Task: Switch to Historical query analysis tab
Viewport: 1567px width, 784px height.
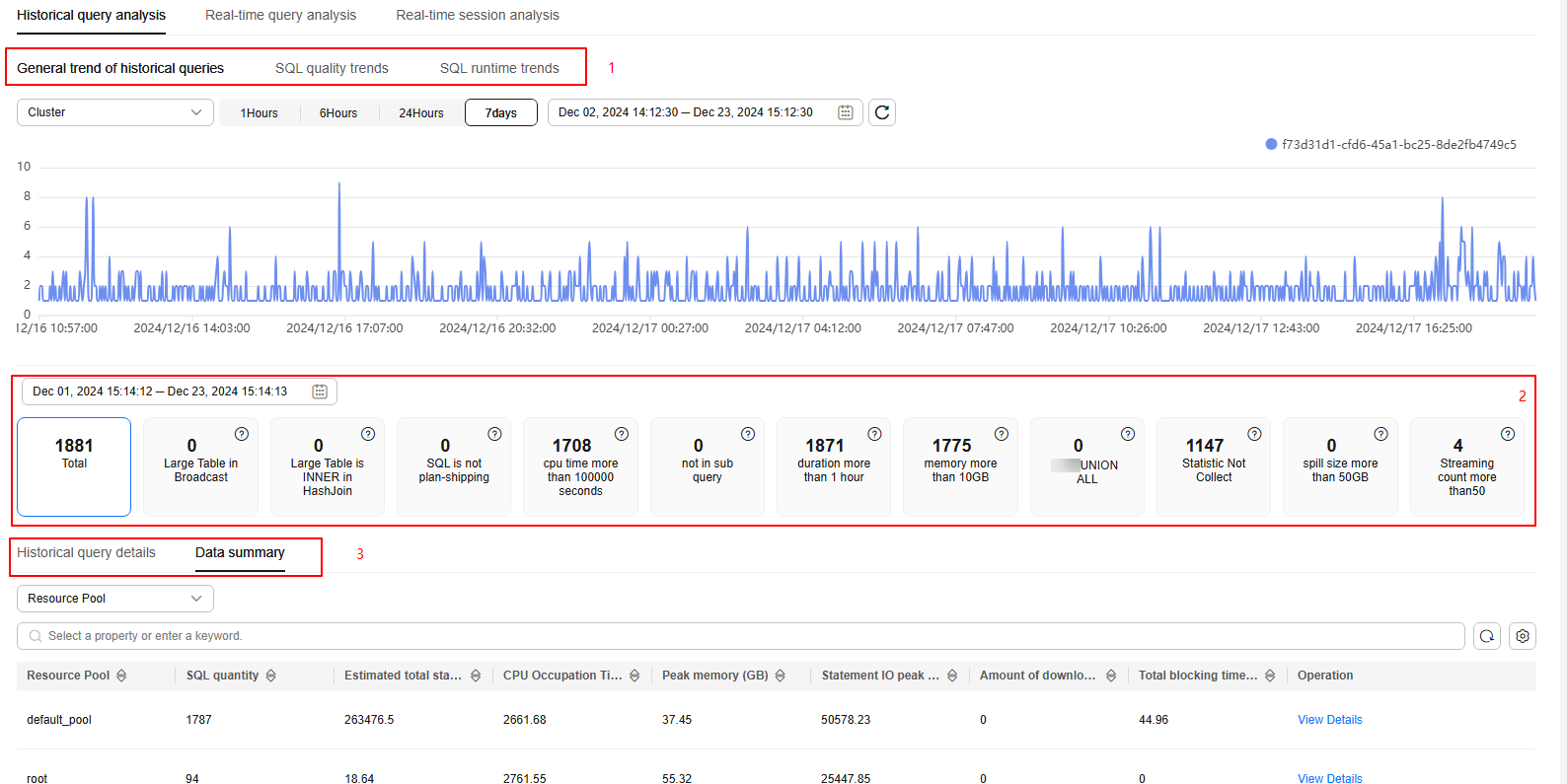Action: (91, 15)
